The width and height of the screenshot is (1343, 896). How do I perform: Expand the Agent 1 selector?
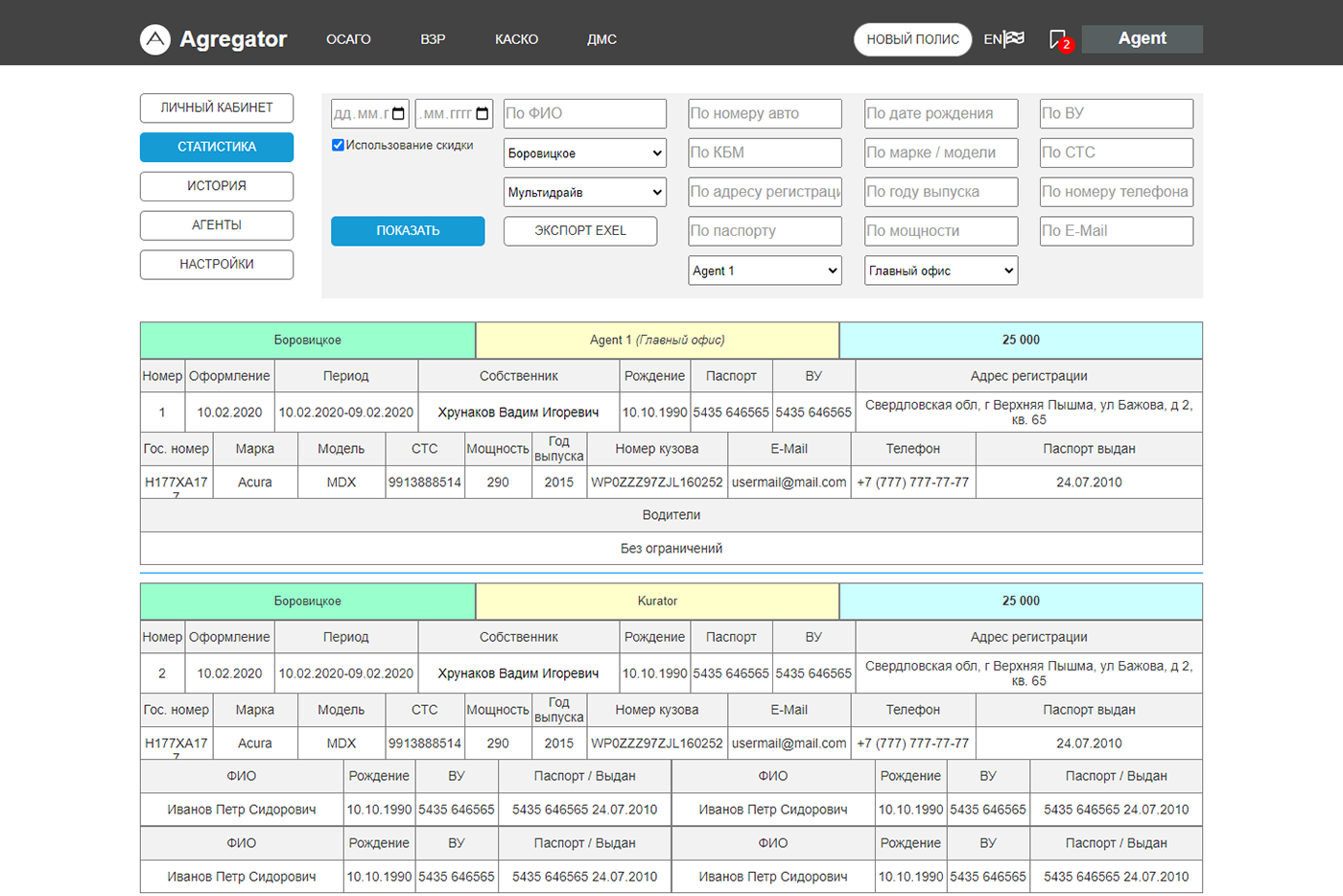click(x=765, y=271)
